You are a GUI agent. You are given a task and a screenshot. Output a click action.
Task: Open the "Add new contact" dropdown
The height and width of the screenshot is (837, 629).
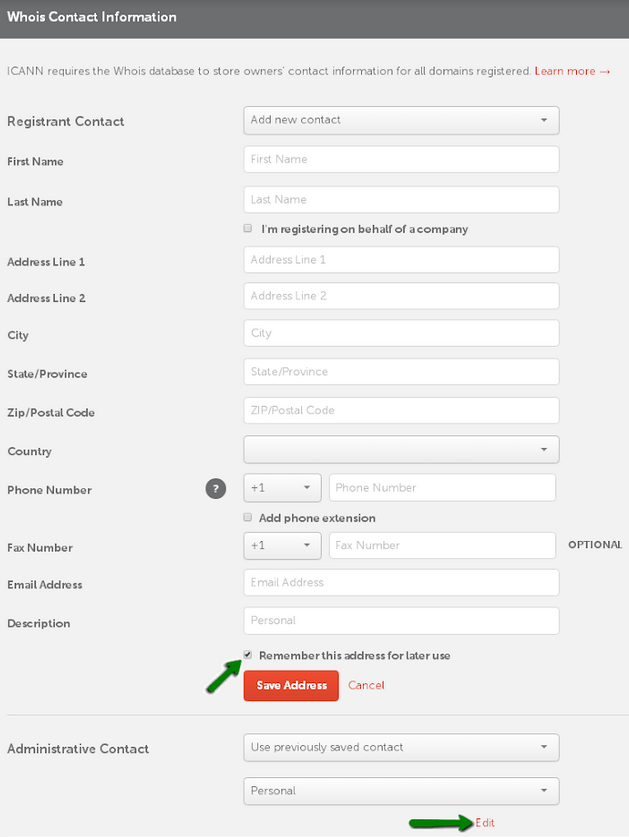[400, 120]
